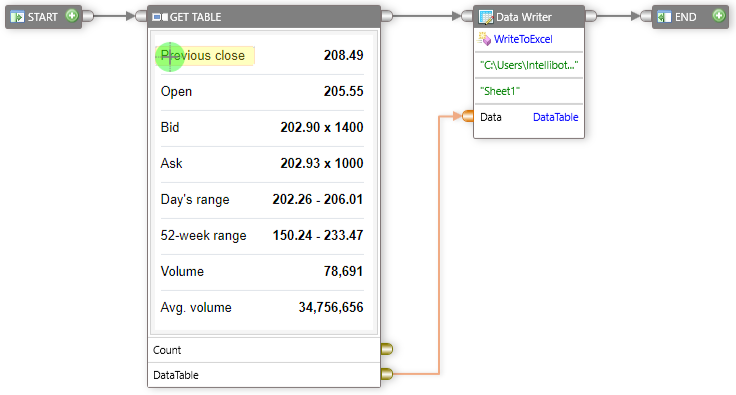The image size is (736, 395).
Task: Click the Count output row
Action: point(264,350)
